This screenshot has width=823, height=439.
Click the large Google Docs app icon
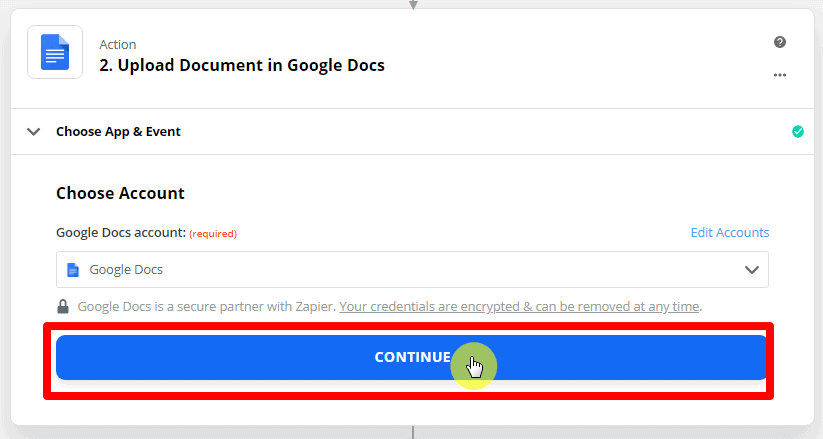pyautogui.click(x=55, y=53)
